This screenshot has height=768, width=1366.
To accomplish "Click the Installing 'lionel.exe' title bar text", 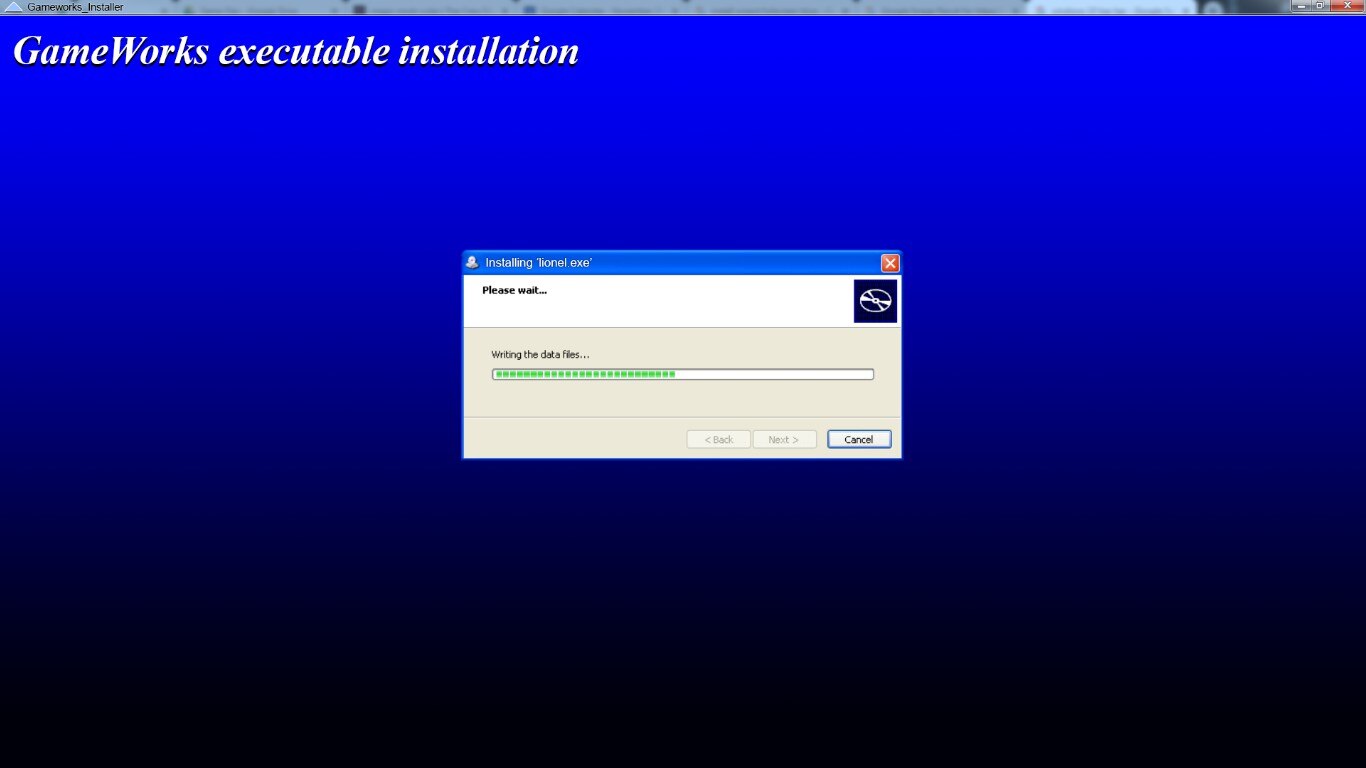I will (539, 263).
